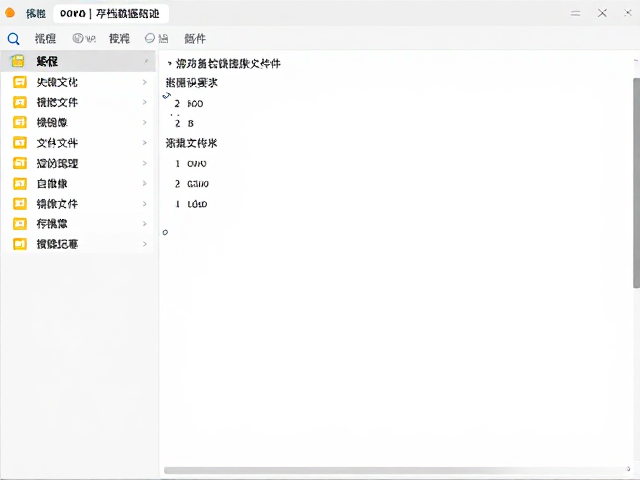Select the 'ovro' list entry
The width and height of the screenshot is (640, 480).
pyautogui.click(x=197, y=164)
